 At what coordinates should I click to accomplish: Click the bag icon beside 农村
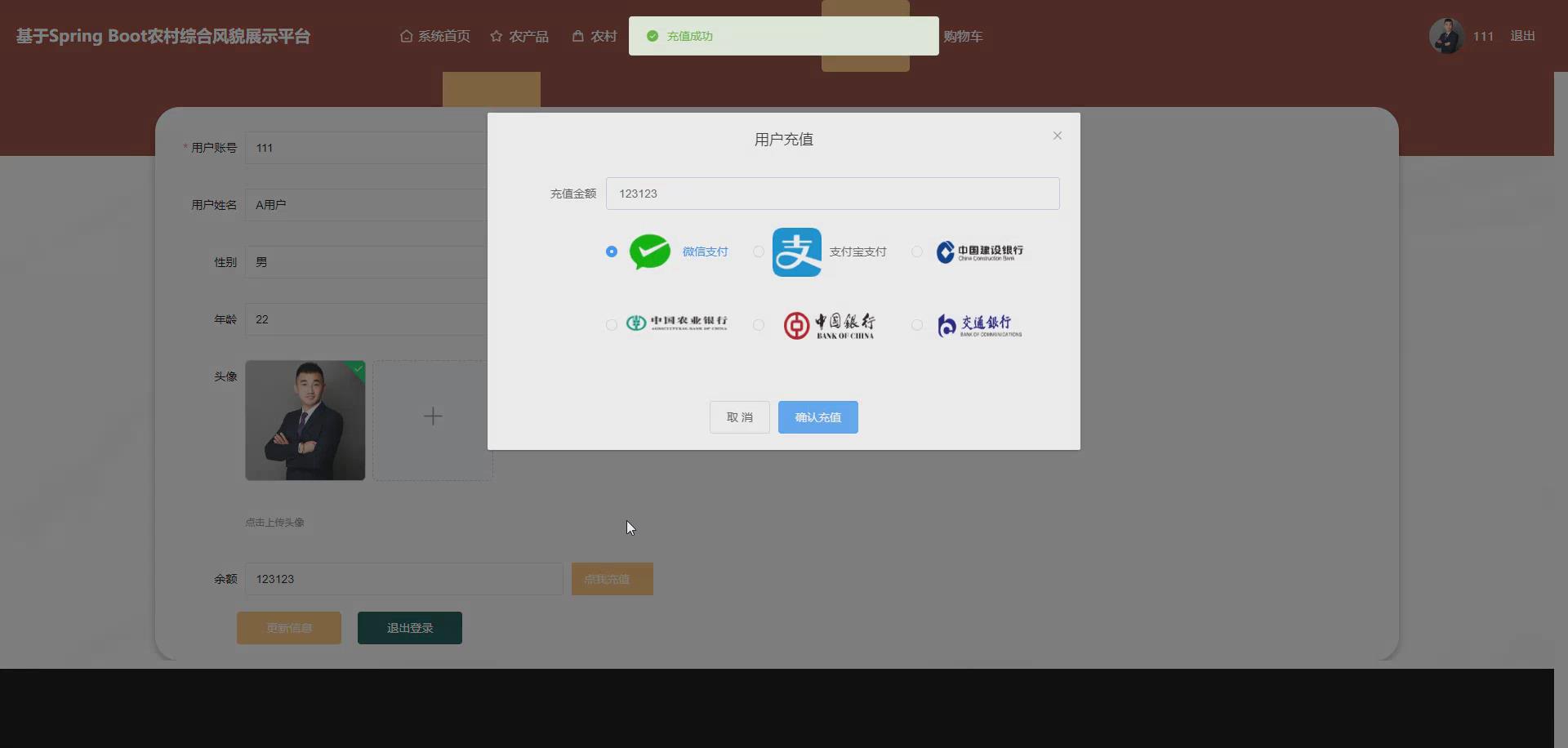tap(578, 36)
